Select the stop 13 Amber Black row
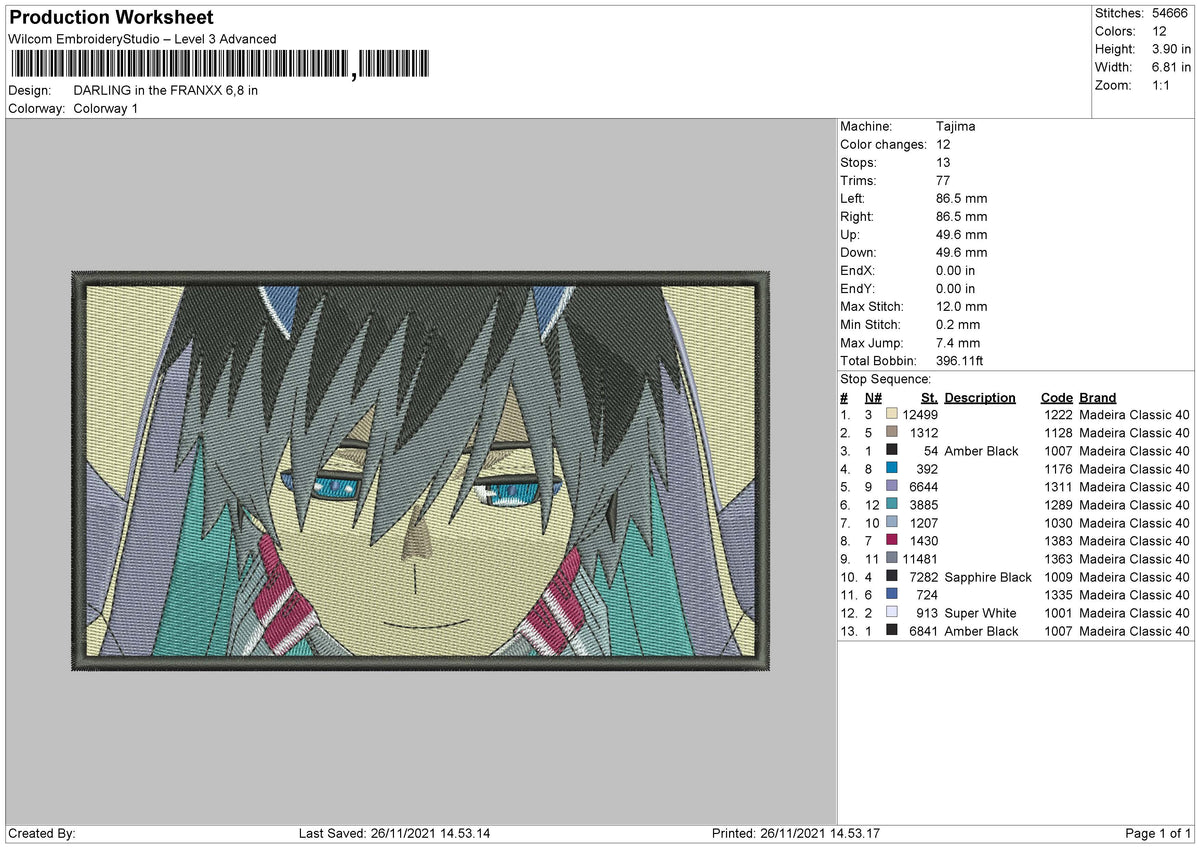This screenshot has width=1200, height=848. pos(1015,630)
